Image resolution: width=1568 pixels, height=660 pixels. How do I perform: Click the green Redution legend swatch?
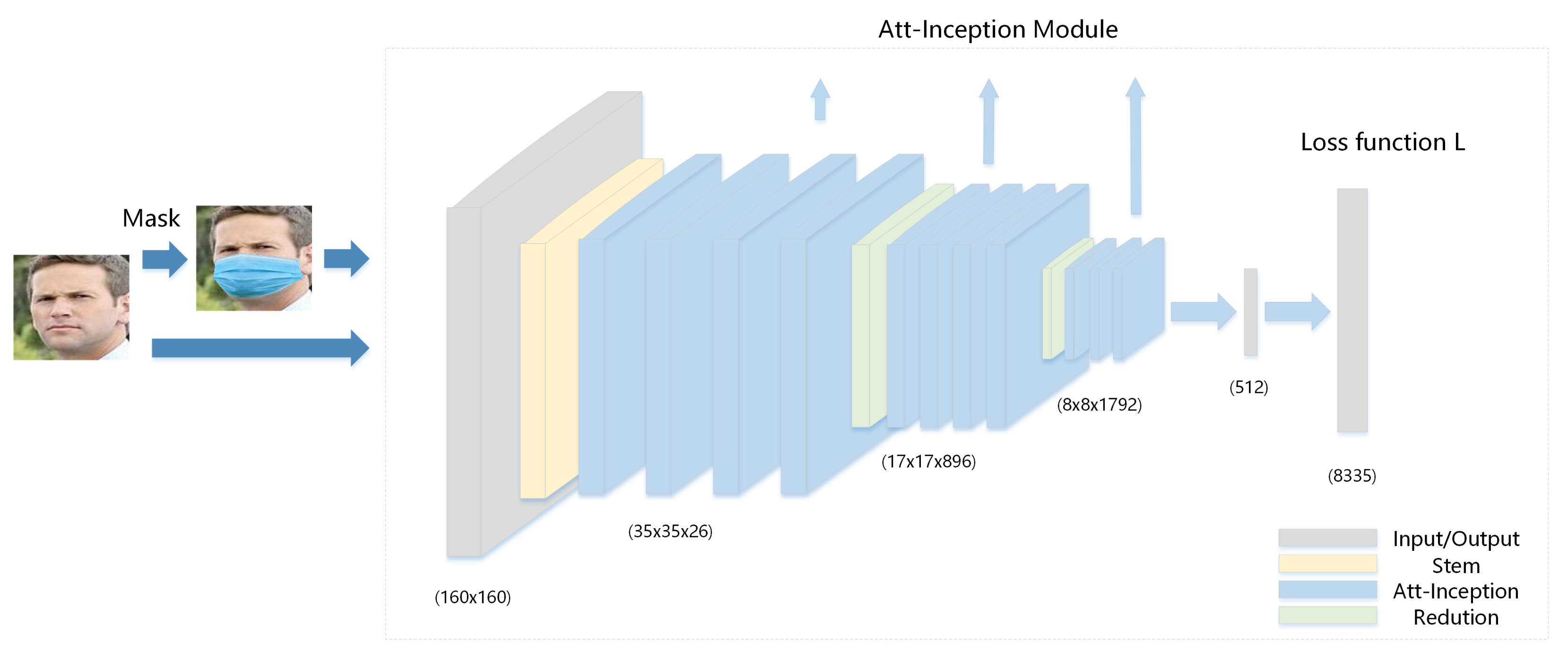tap(1327, 616)
